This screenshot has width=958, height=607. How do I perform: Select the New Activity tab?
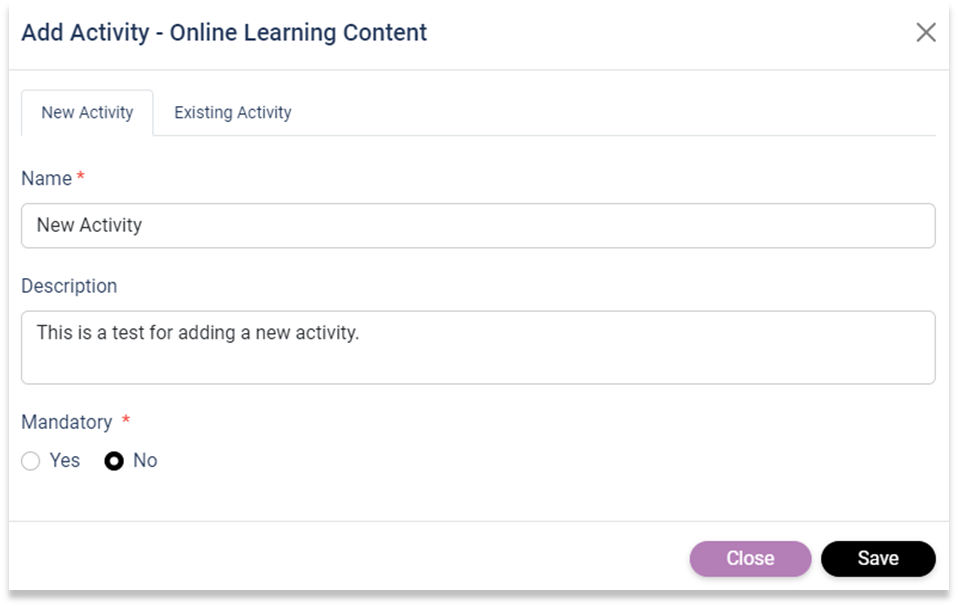(87, 112)
